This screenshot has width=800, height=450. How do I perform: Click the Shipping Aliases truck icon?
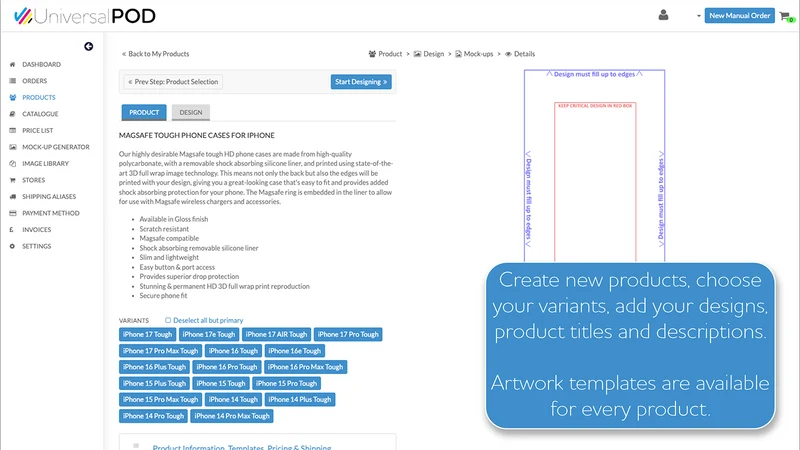coord(12,196)
